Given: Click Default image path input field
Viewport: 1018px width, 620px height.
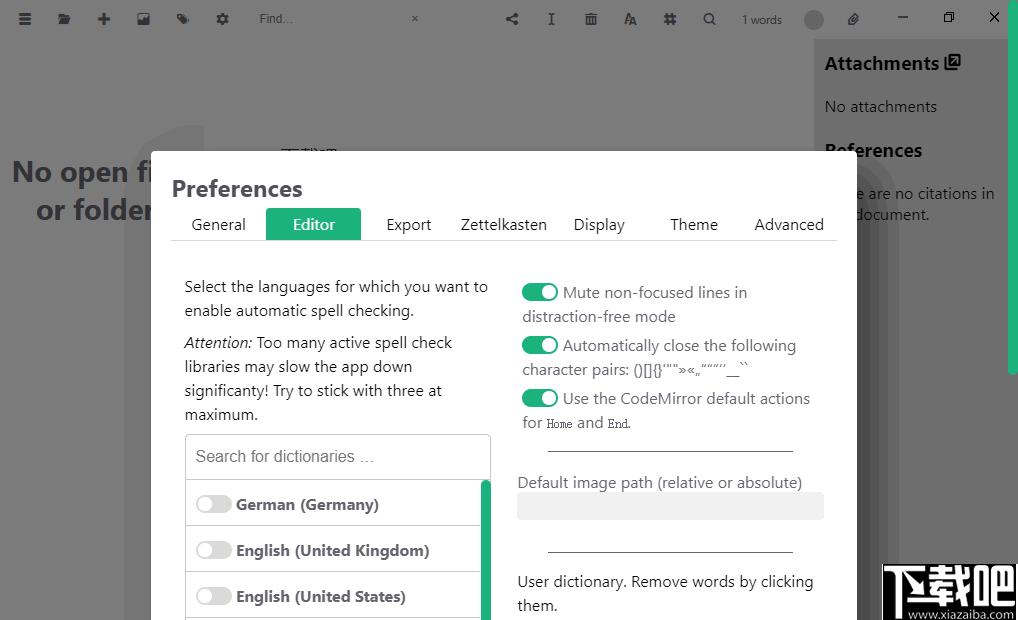Looking at the screenshot, I should pos(671,506).
